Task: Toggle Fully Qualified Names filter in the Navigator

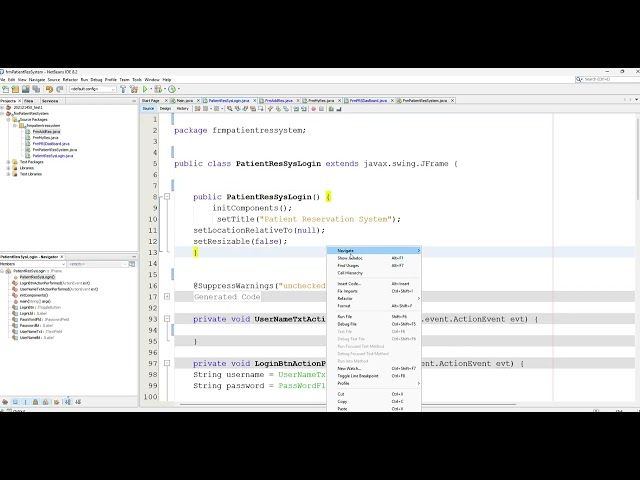Action: tap(56, 402)
